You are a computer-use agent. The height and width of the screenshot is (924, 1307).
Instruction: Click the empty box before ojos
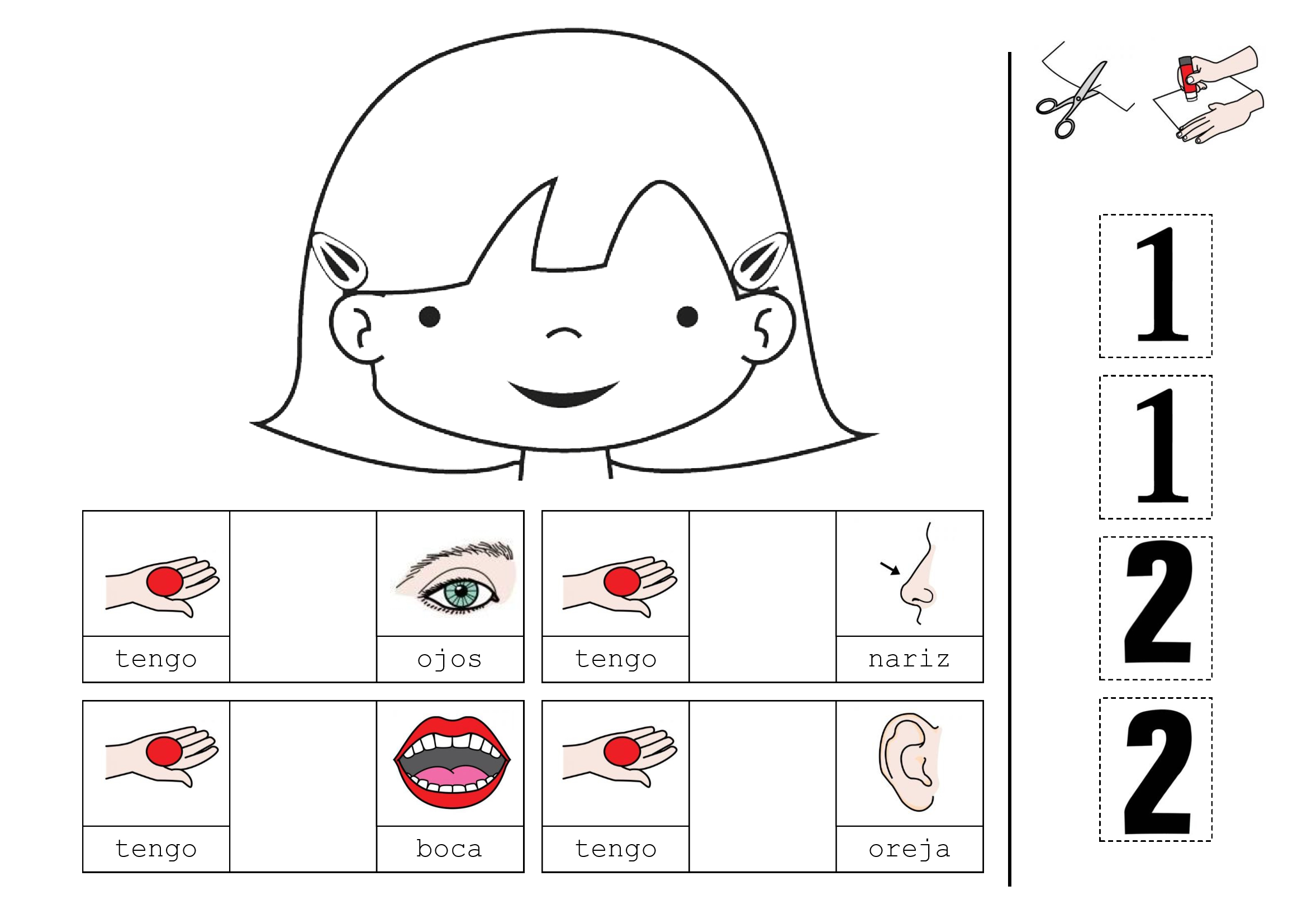(x=303, y=596)
